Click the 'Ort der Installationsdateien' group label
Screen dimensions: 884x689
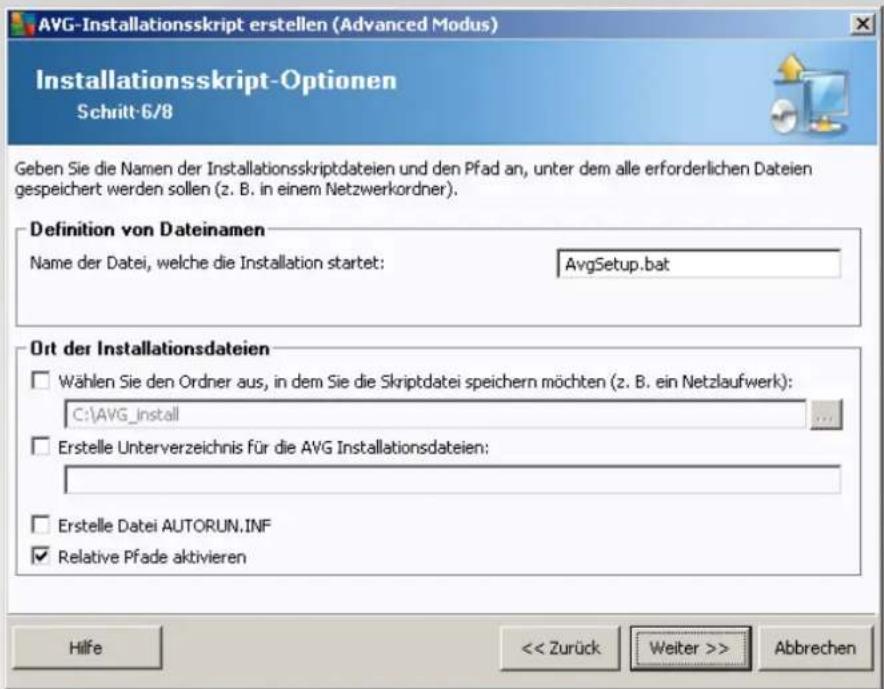(x=149, y=348)
